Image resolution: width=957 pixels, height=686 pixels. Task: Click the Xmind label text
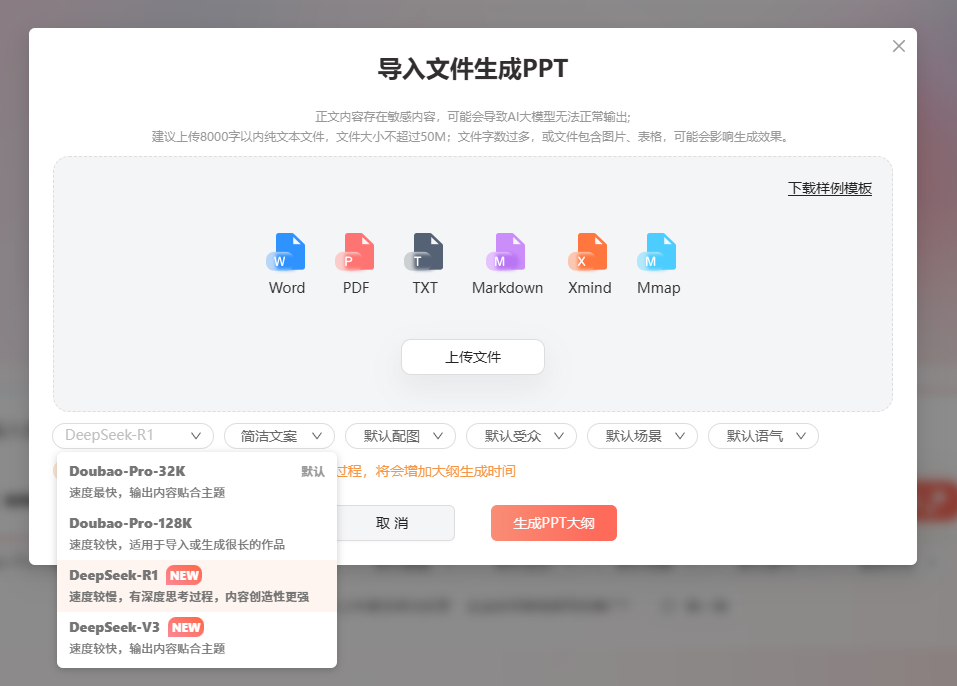pos(590,288)
